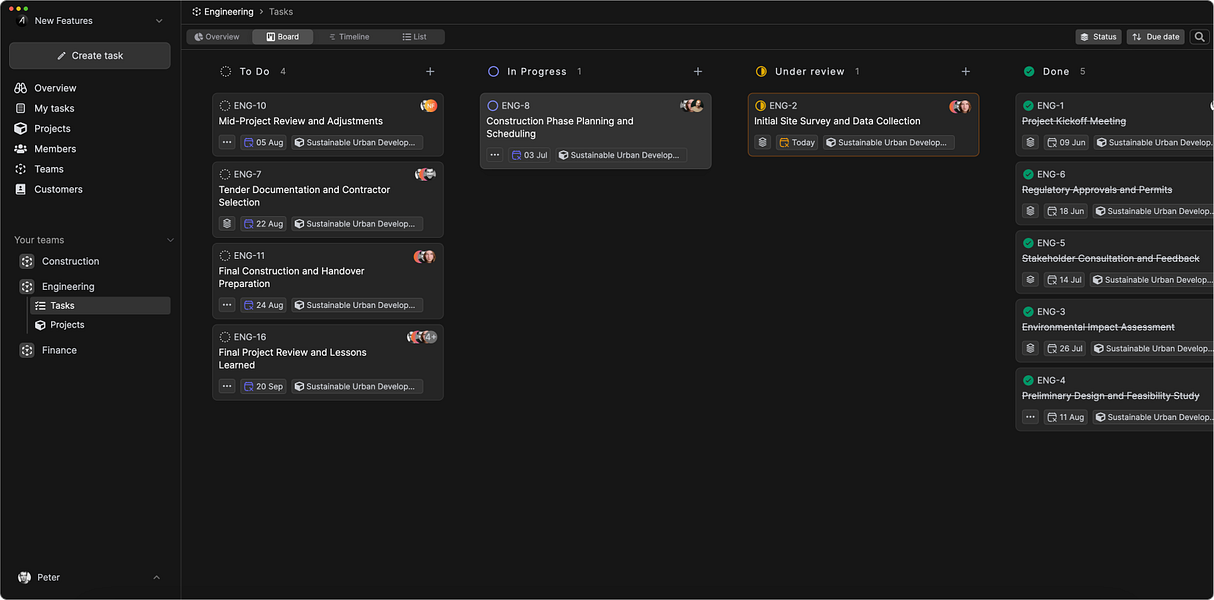Open the Customers icon in sidebar
The height and width of the screenshot is (600, 1214).
21,189
